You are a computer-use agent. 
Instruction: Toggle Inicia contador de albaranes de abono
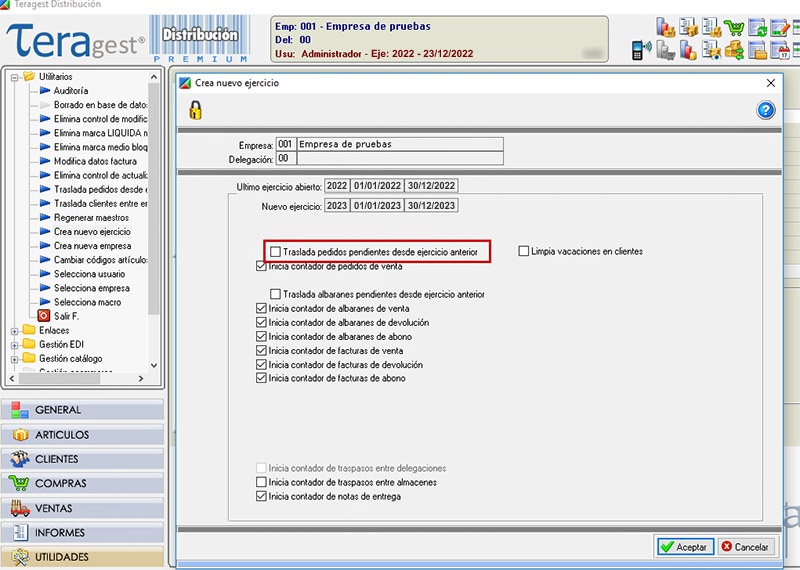[x=261, y=336]
